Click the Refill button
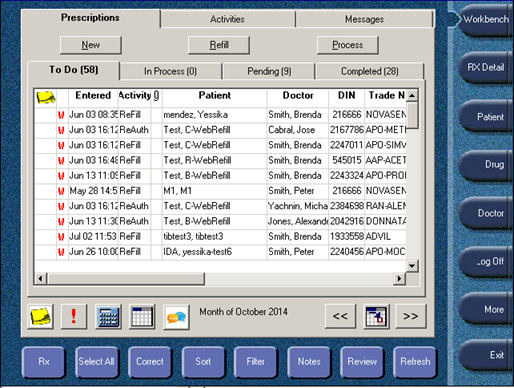Screen dimensions: 514x388 point(219,45)
